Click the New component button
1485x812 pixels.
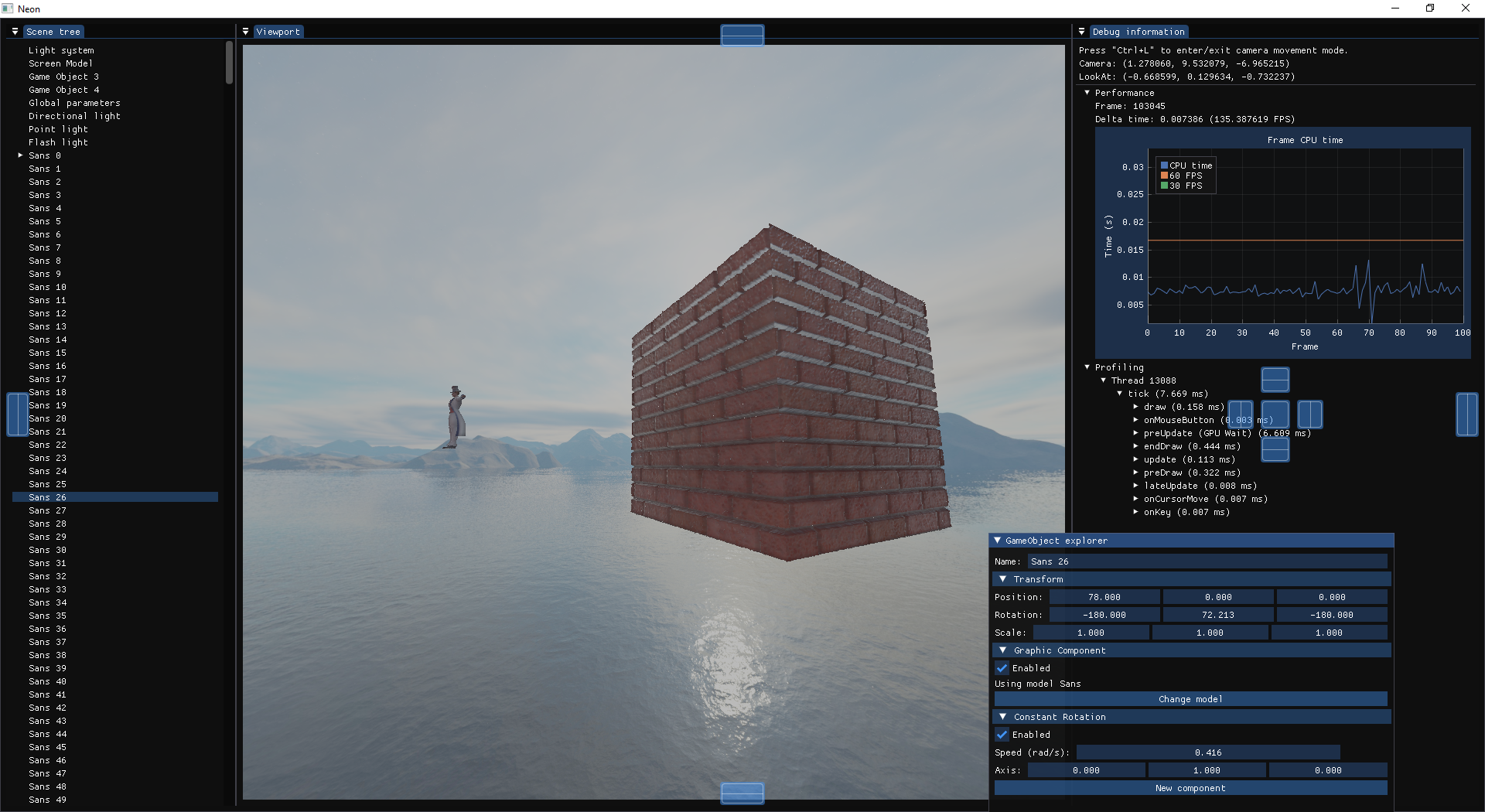coord(1190,787)
